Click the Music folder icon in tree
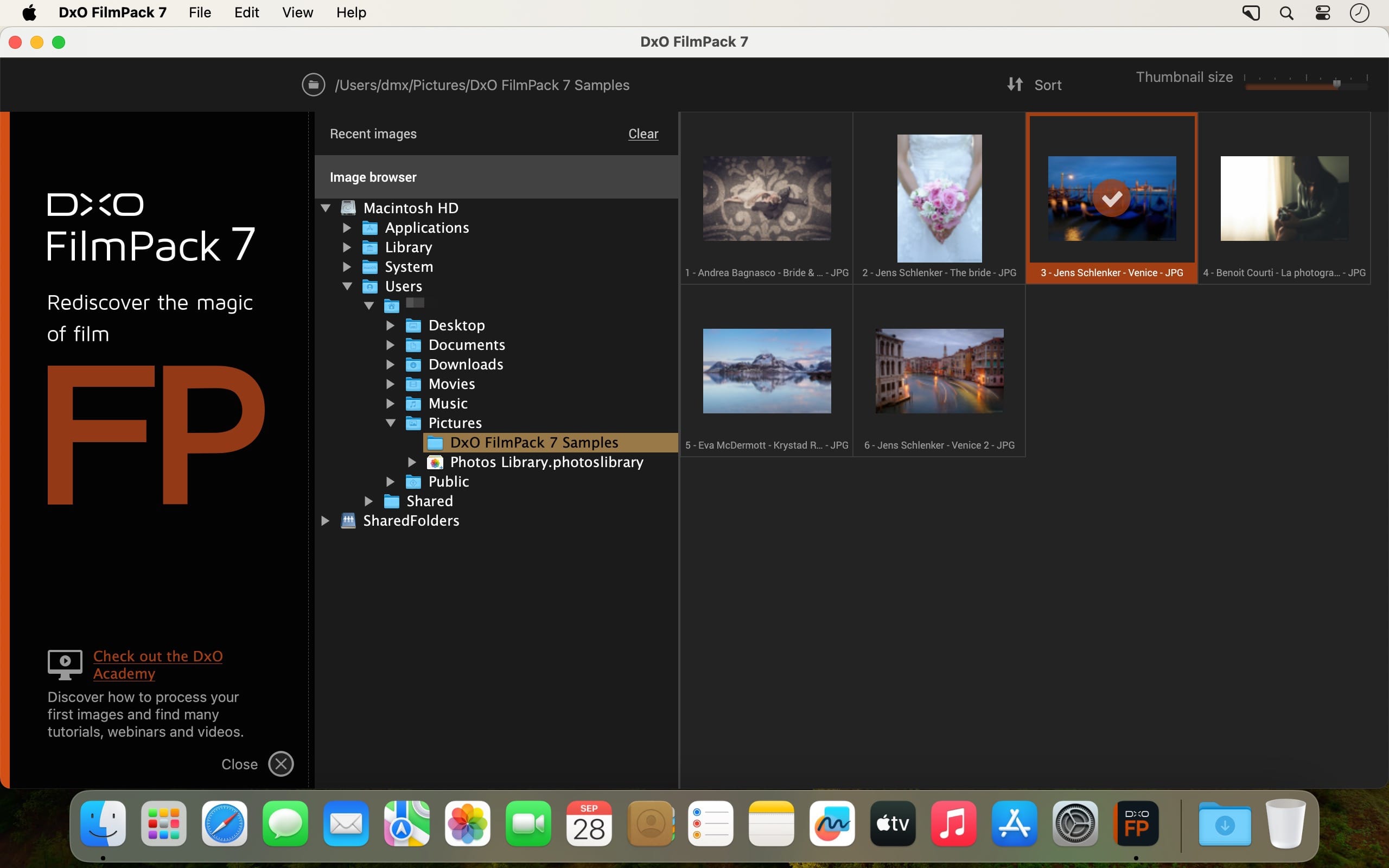1389x868 pixels. coord(413,404)
